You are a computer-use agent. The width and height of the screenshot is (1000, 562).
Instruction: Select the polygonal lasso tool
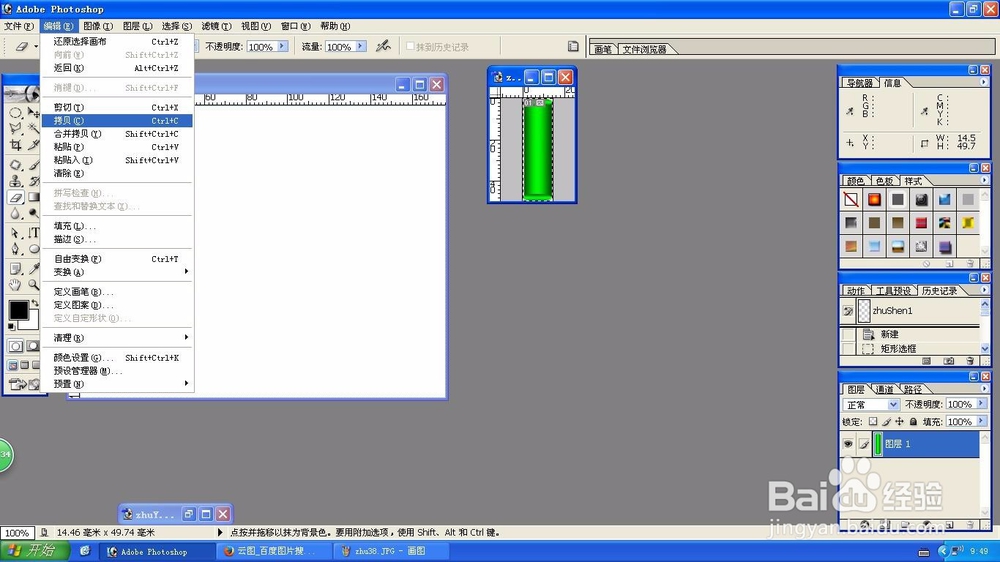[x=15, y=129]
